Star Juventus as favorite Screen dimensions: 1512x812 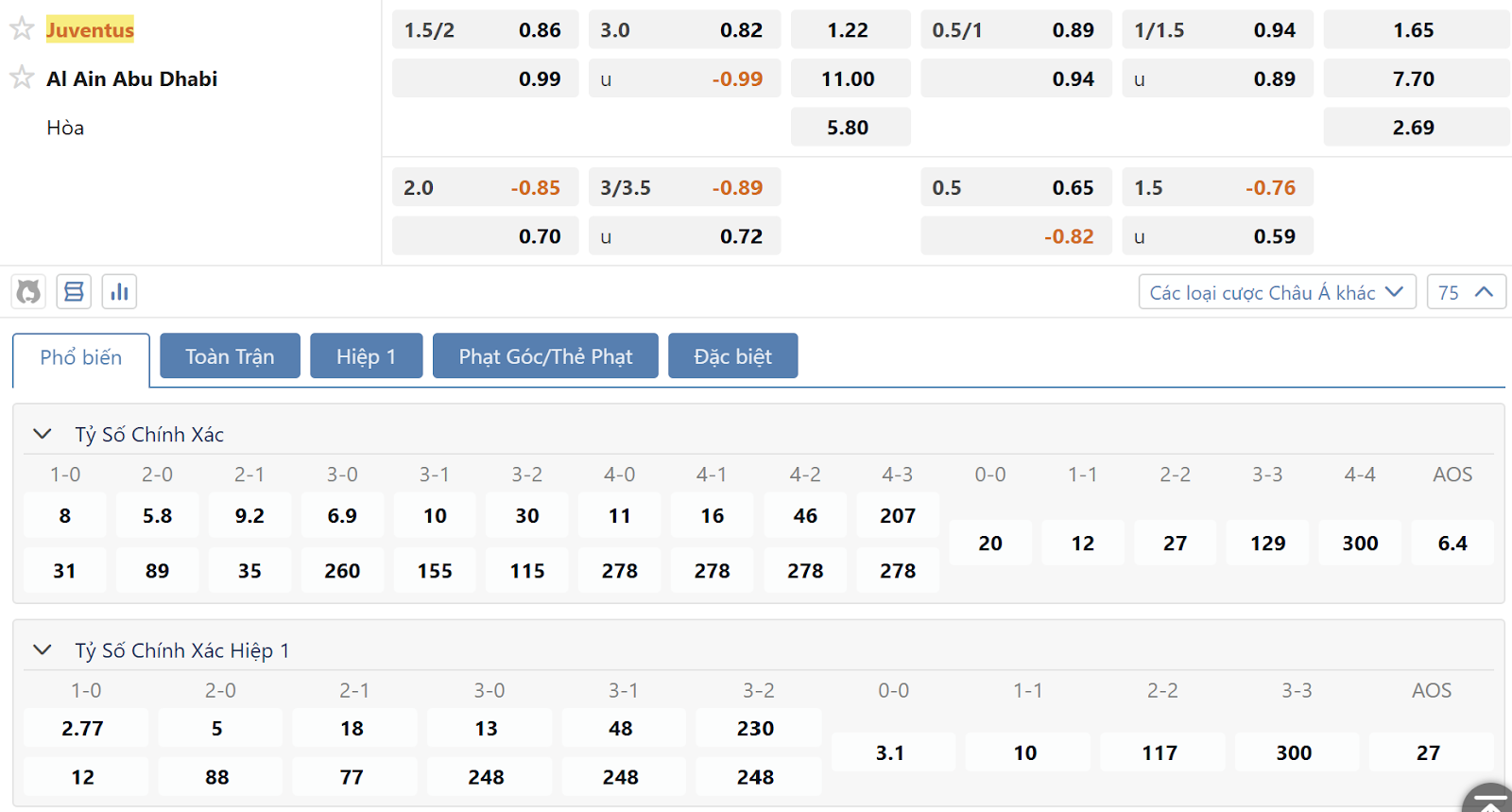(22, 29)
